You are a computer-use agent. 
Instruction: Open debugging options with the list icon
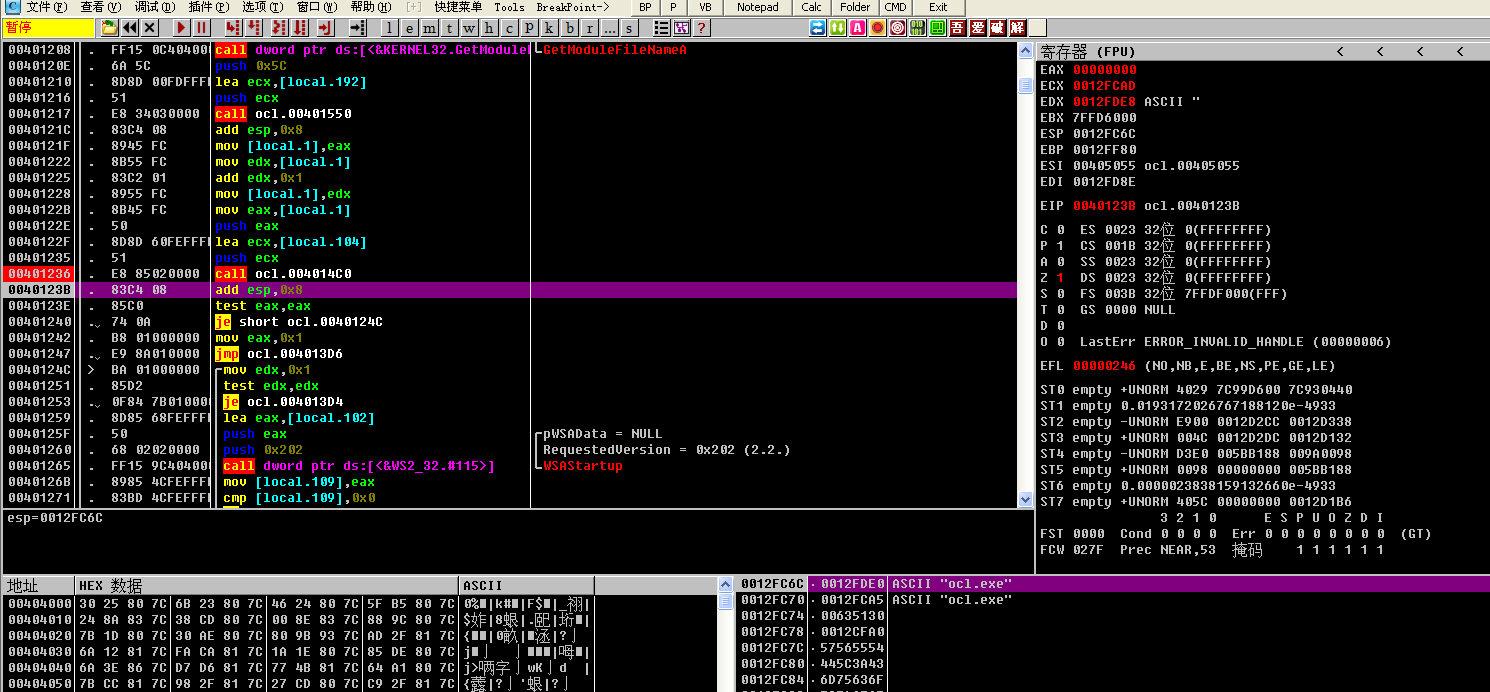[x=661, y=27]
